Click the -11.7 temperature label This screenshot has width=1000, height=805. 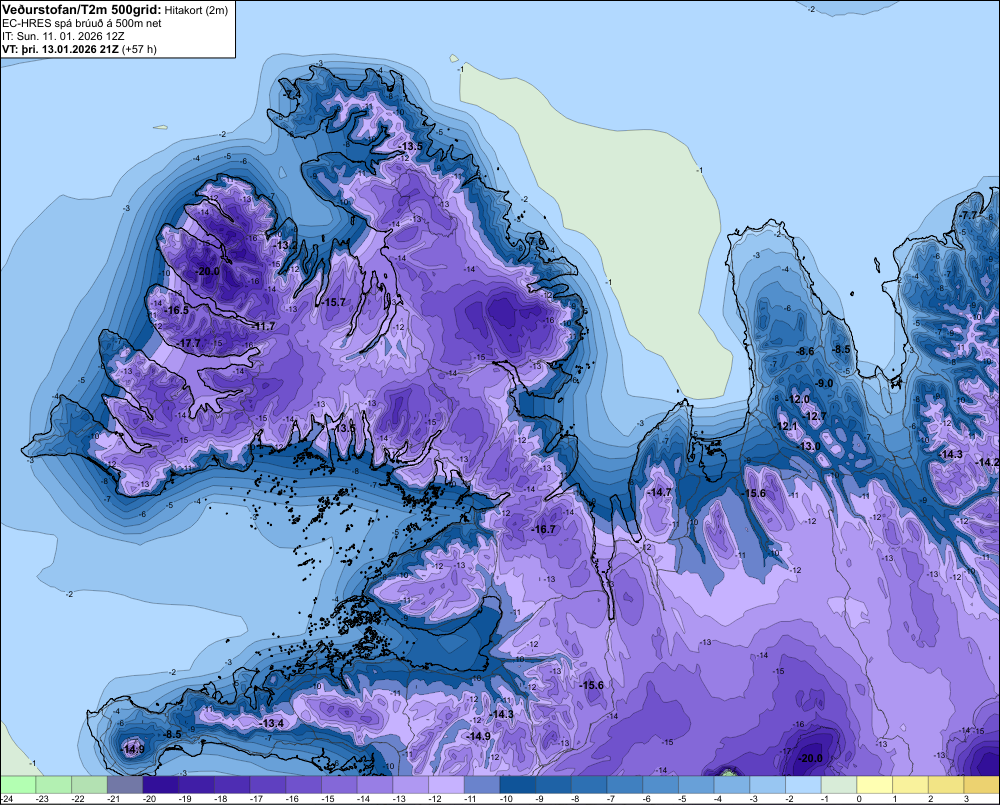coord(263,327)
